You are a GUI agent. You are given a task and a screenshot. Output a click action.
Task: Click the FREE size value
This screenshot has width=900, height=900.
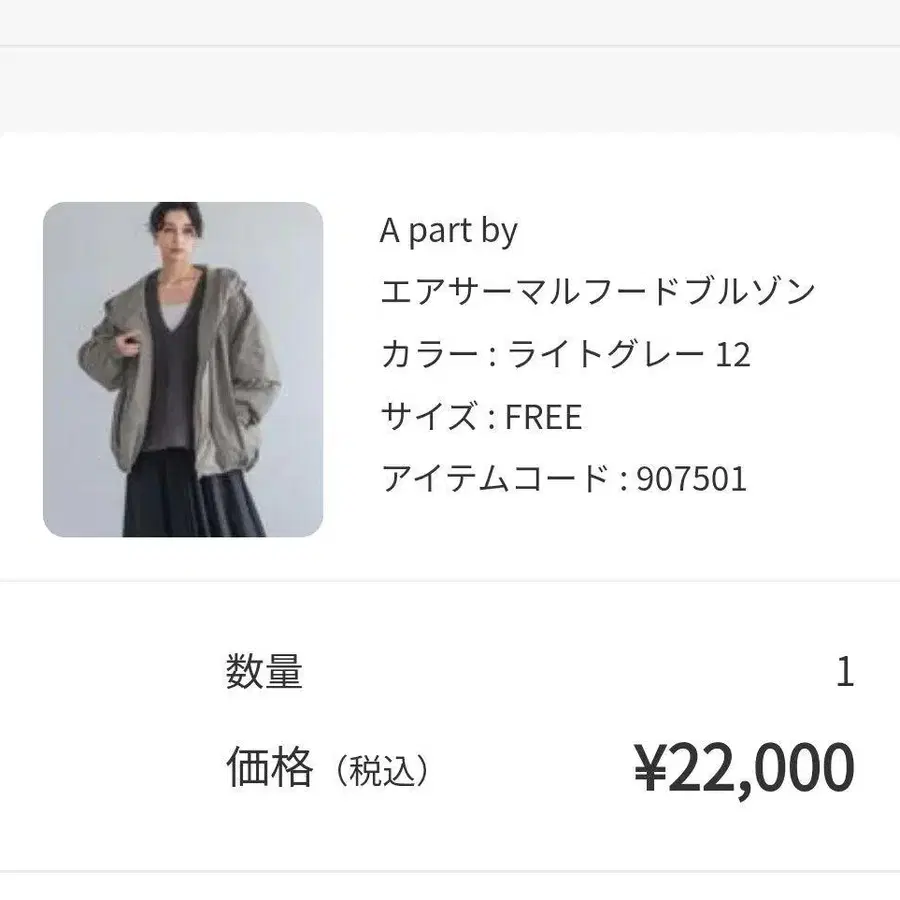(543, 417)
